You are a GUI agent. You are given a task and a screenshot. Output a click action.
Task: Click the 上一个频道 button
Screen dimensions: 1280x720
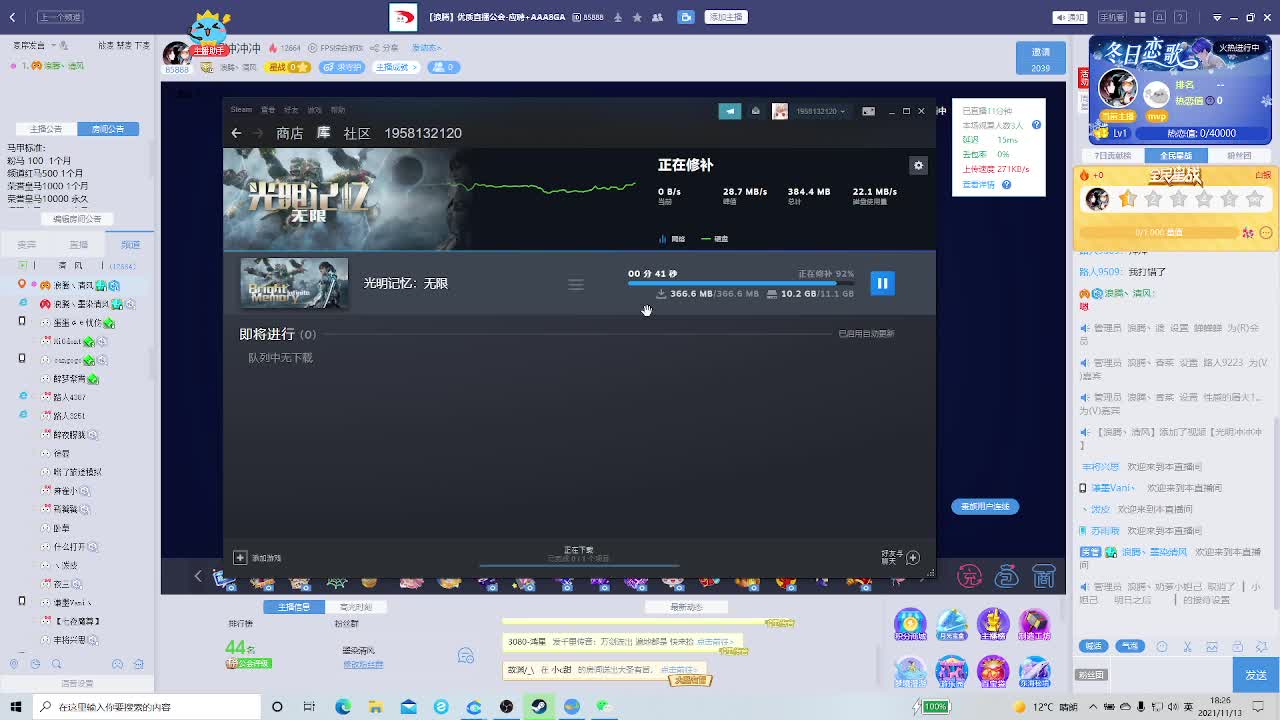[x=60, y=17]
